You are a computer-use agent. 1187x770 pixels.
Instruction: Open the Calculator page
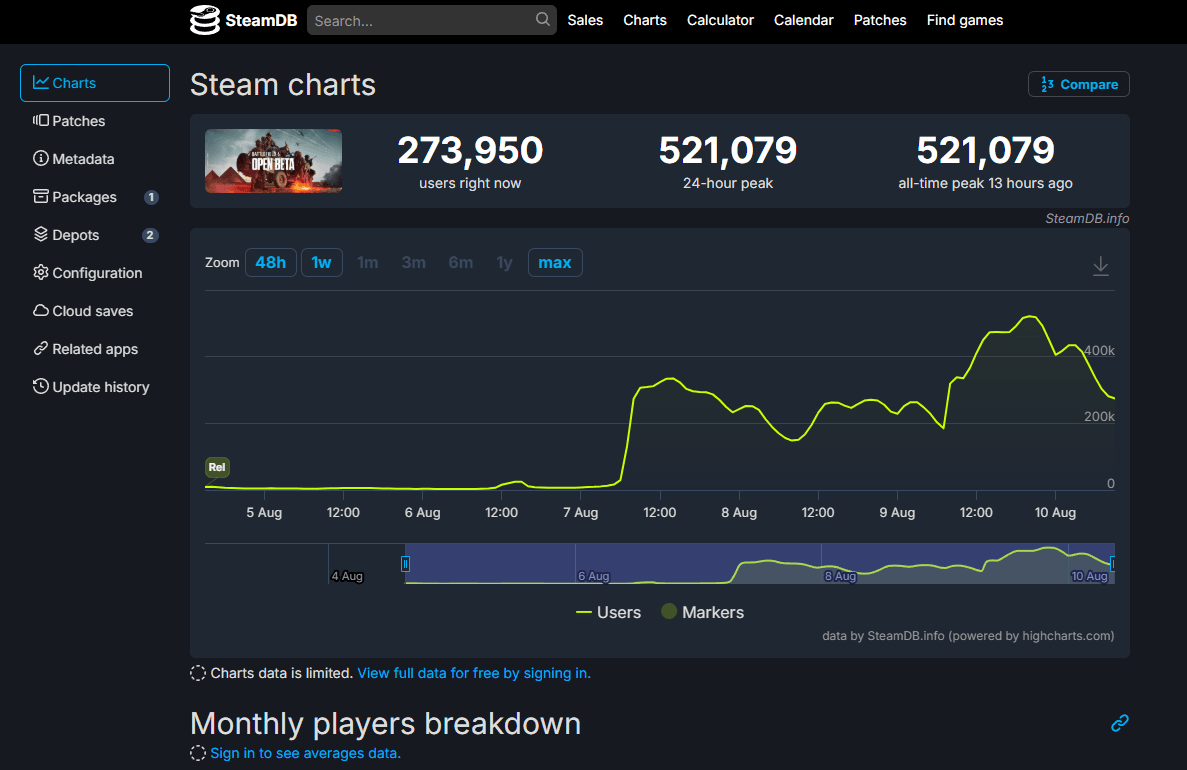720,20
